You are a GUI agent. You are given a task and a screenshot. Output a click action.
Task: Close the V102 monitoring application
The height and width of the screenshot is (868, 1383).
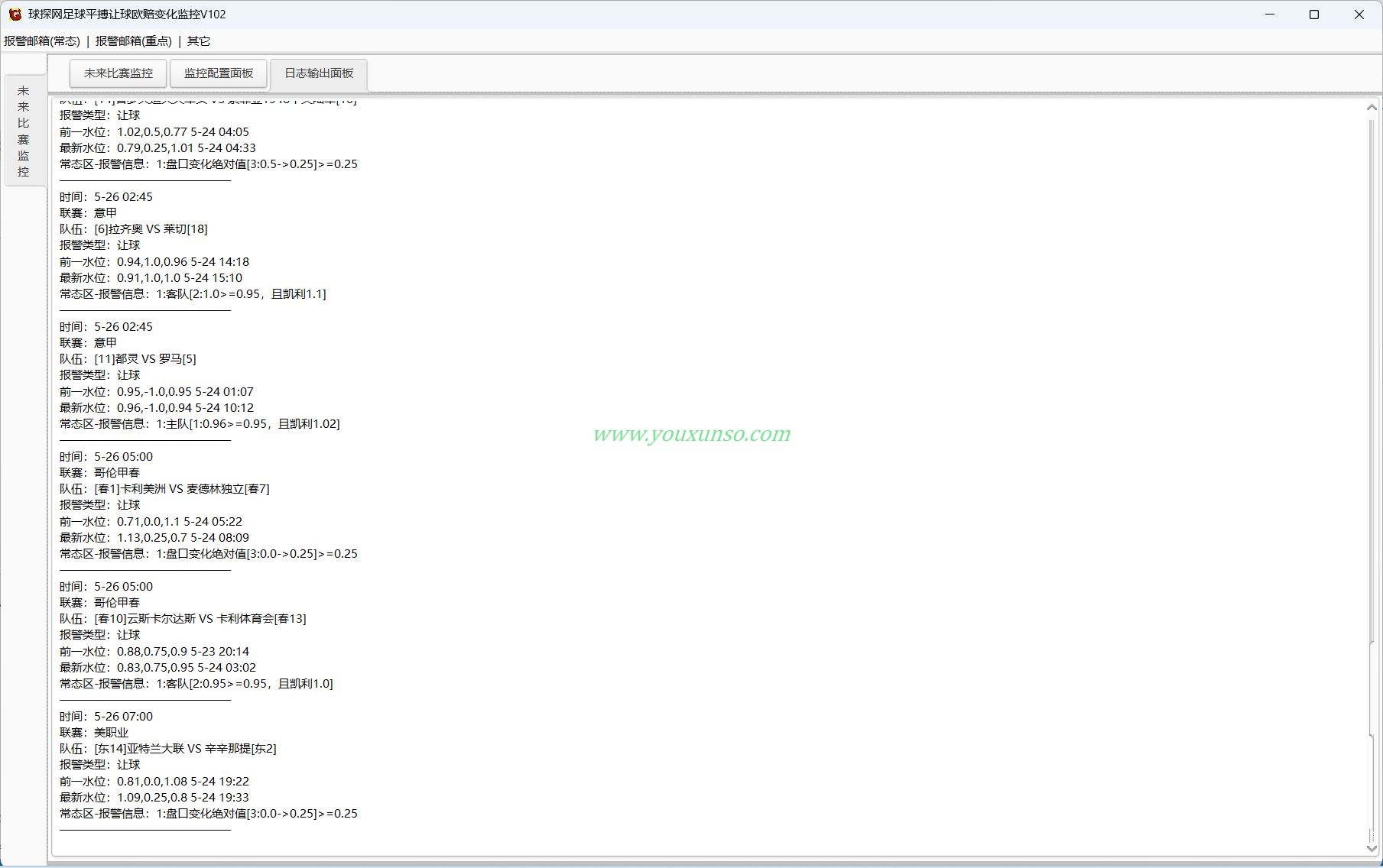pos(1359,15)
